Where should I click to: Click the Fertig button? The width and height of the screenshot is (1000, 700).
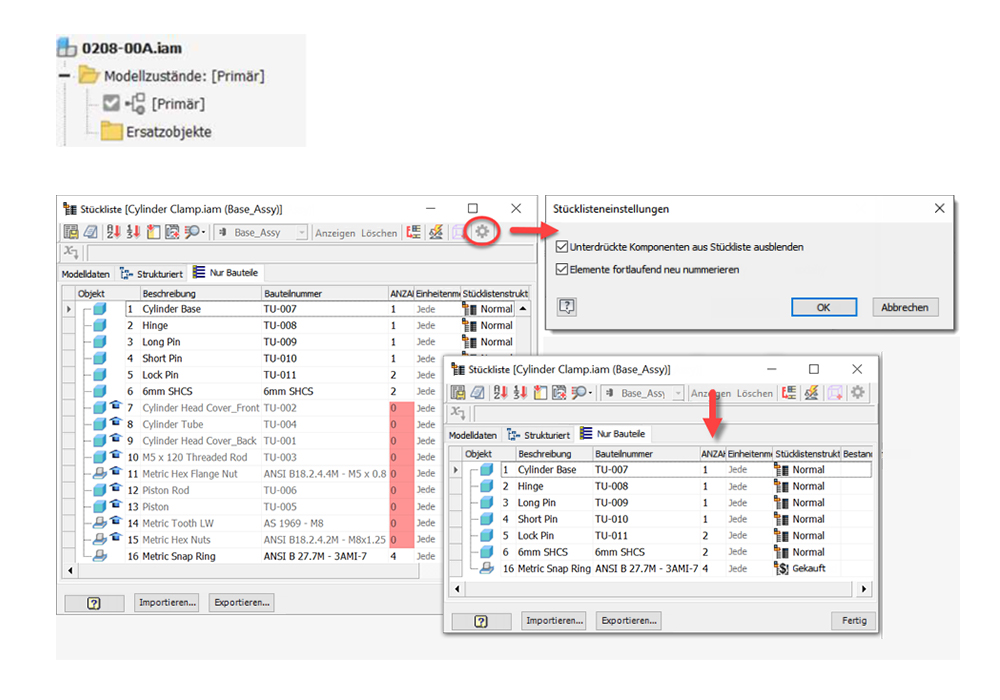853,621
